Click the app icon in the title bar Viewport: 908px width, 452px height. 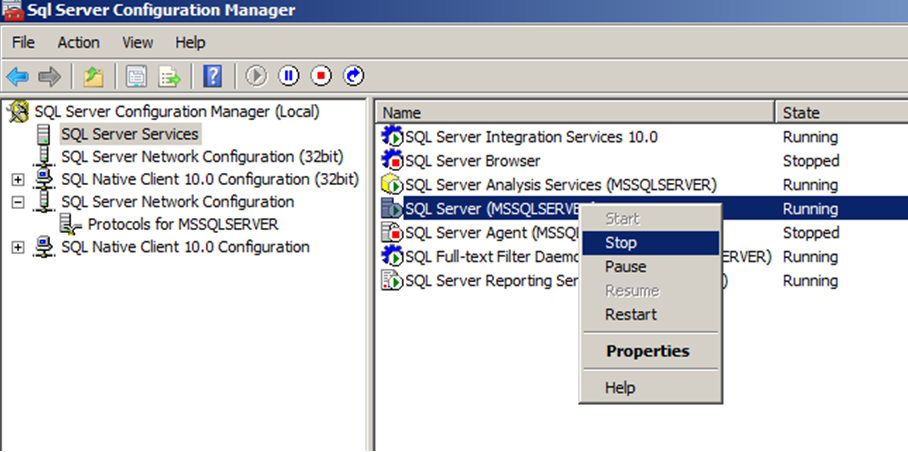13,10
